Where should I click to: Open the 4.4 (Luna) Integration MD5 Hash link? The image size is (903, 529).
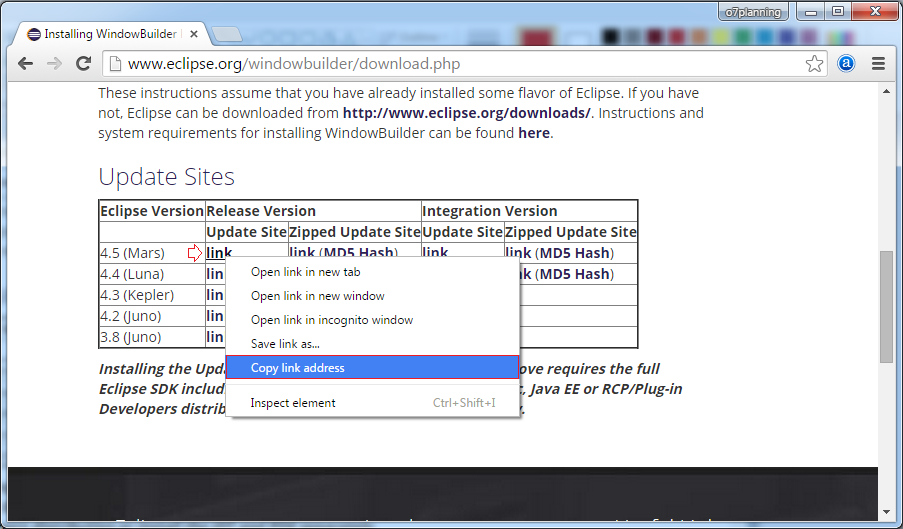point(574,274)
